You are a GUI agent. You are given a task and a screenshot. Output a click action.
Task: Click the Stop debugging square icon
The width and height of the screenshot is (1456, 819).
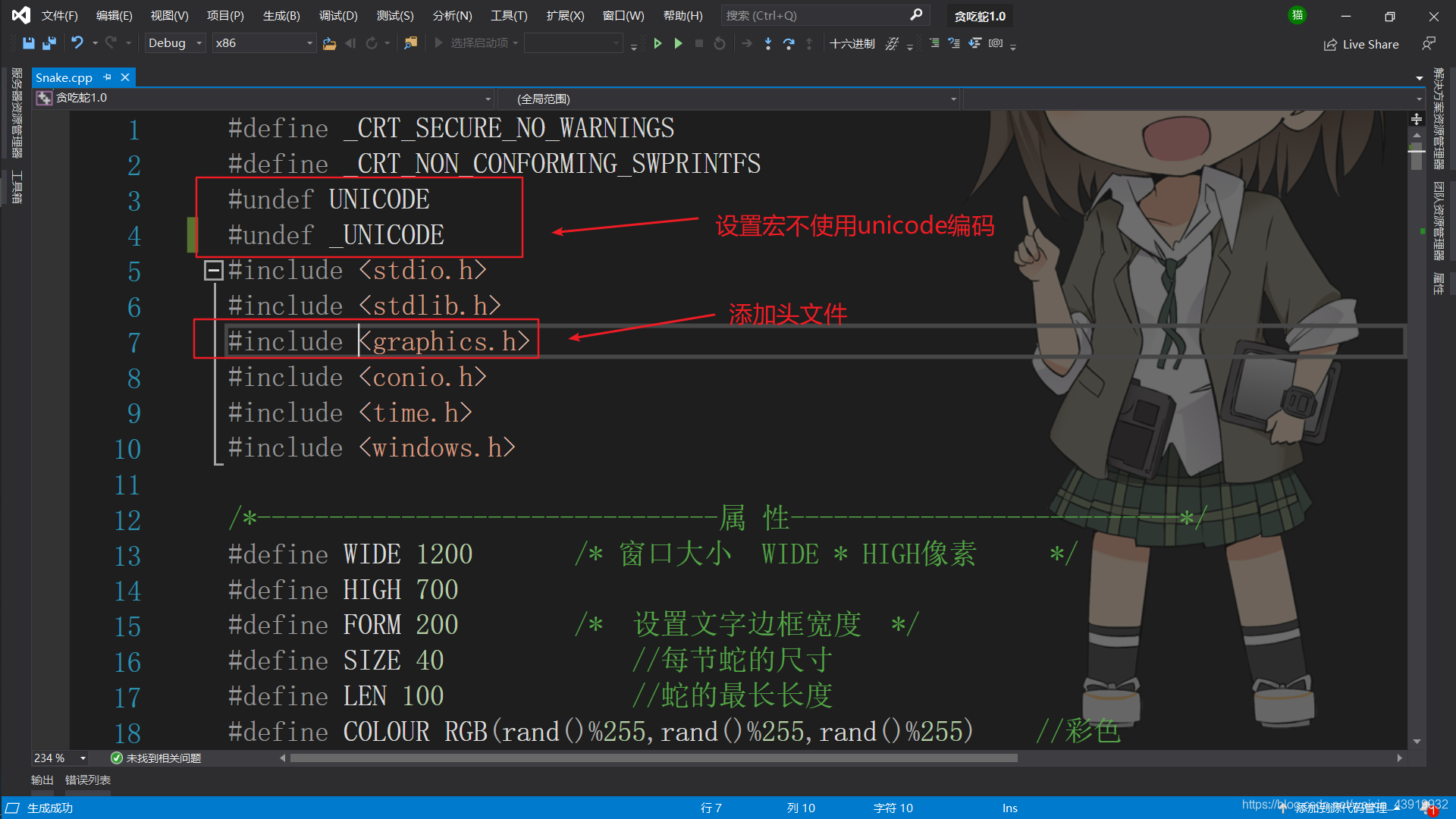[x=699, y=43]
